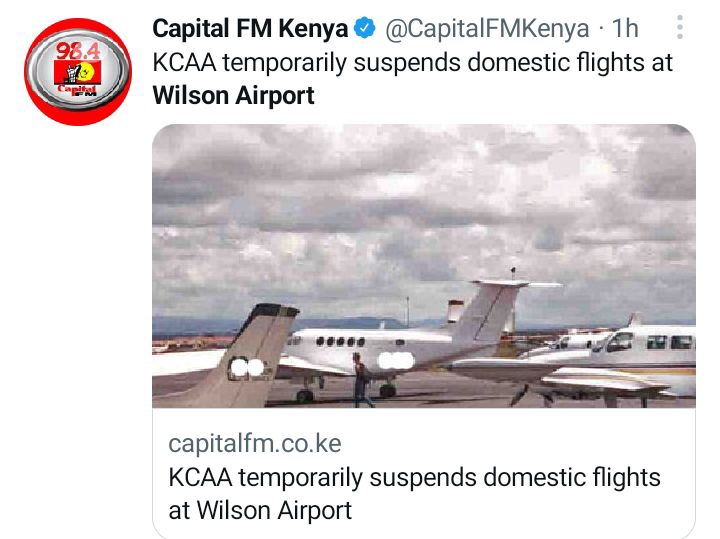Click the tweet text beginning KCAA temporarily
This screenshot has height=539, width=720.
[412, 79]
